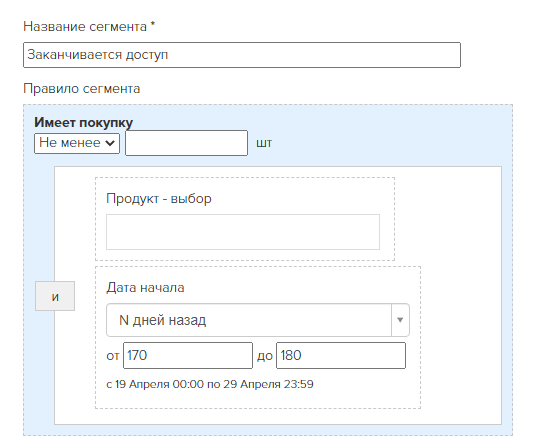Open the 'Не менее' comparison dropdown
The height and width of the screenshot is (448, 545).
click(77, 143)
